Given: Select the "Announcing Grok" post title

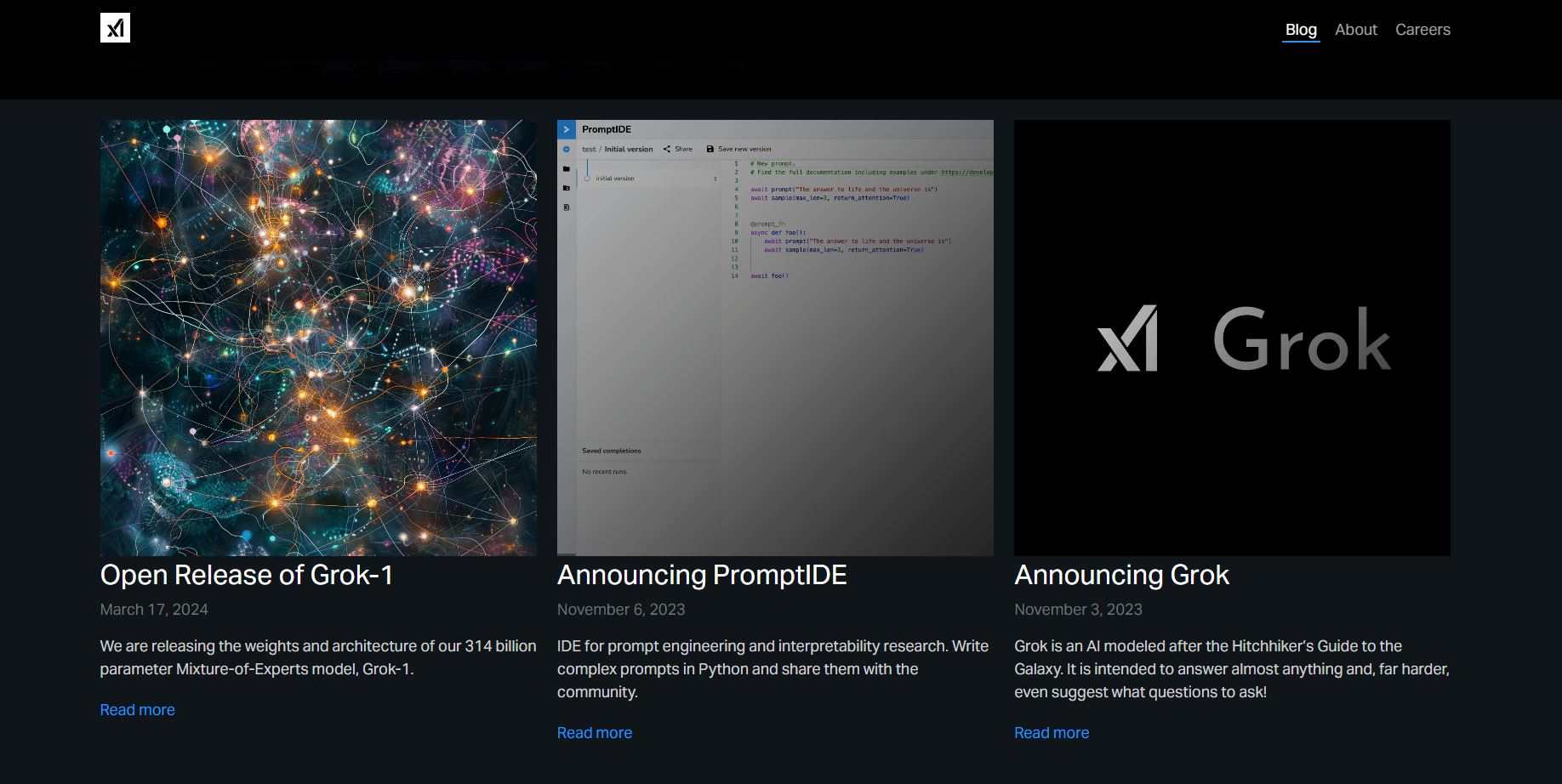Looking at the screenshot, I should coord(1120,576).
